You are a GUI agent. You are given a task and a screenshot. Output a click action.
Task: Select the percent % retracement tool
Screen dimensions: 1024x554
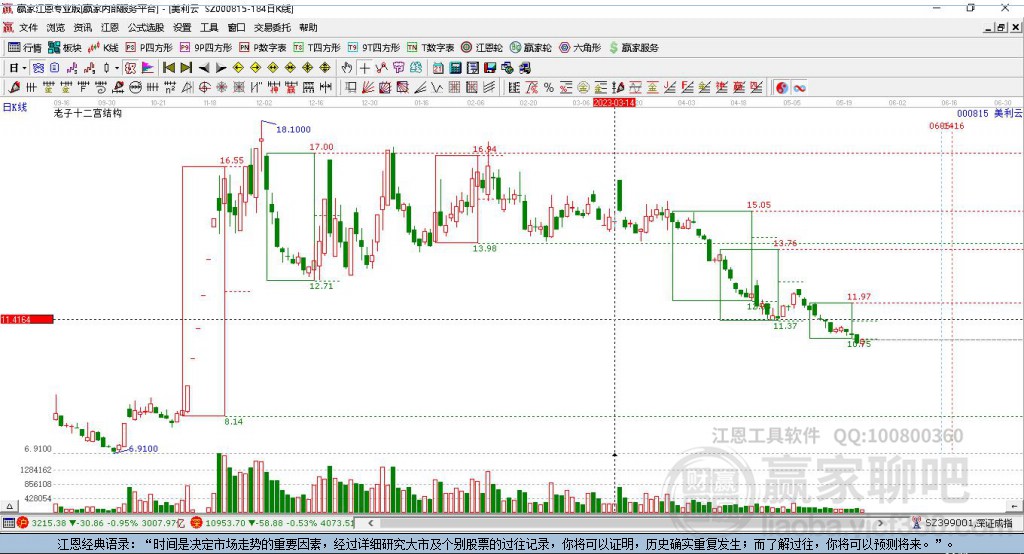(549, 87)
